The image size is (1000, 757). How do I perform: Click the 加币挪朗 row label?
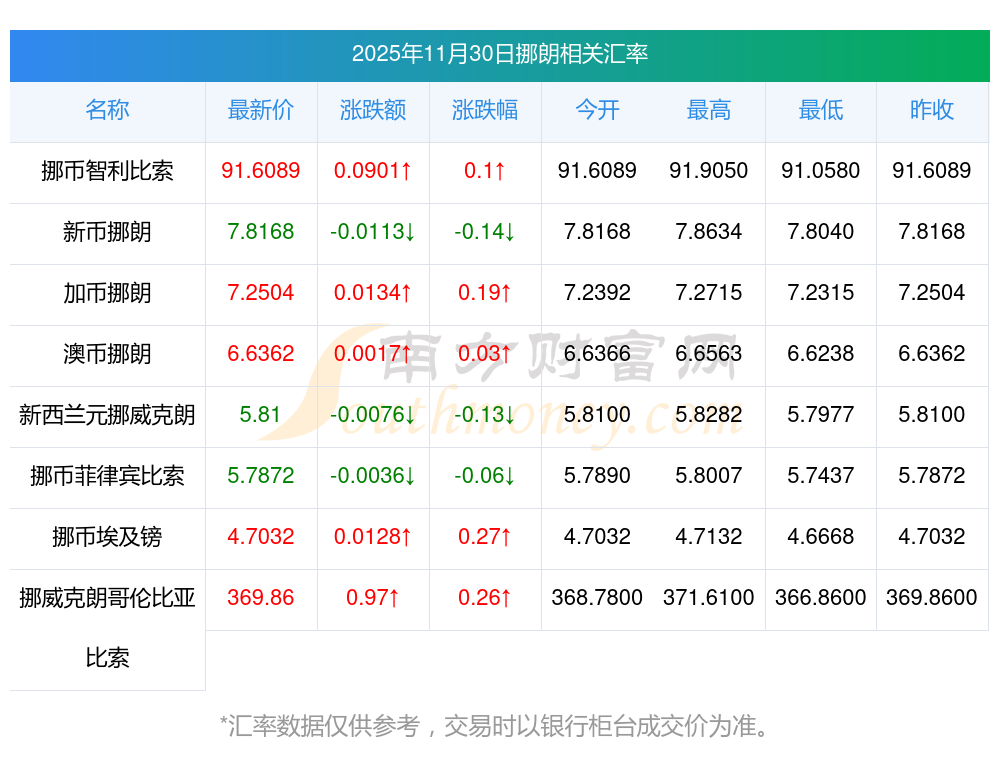pyautogui.click(x=107, y=293)
